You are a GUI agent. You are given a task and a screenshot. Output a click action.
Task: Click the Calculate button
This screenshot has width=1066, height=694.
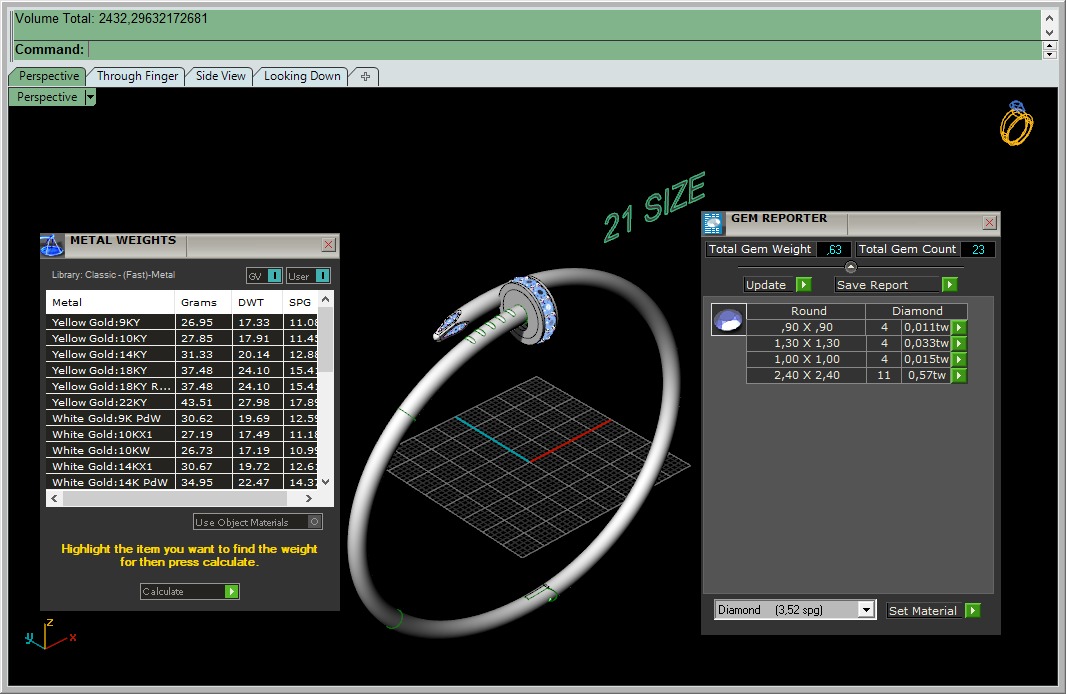190,591
